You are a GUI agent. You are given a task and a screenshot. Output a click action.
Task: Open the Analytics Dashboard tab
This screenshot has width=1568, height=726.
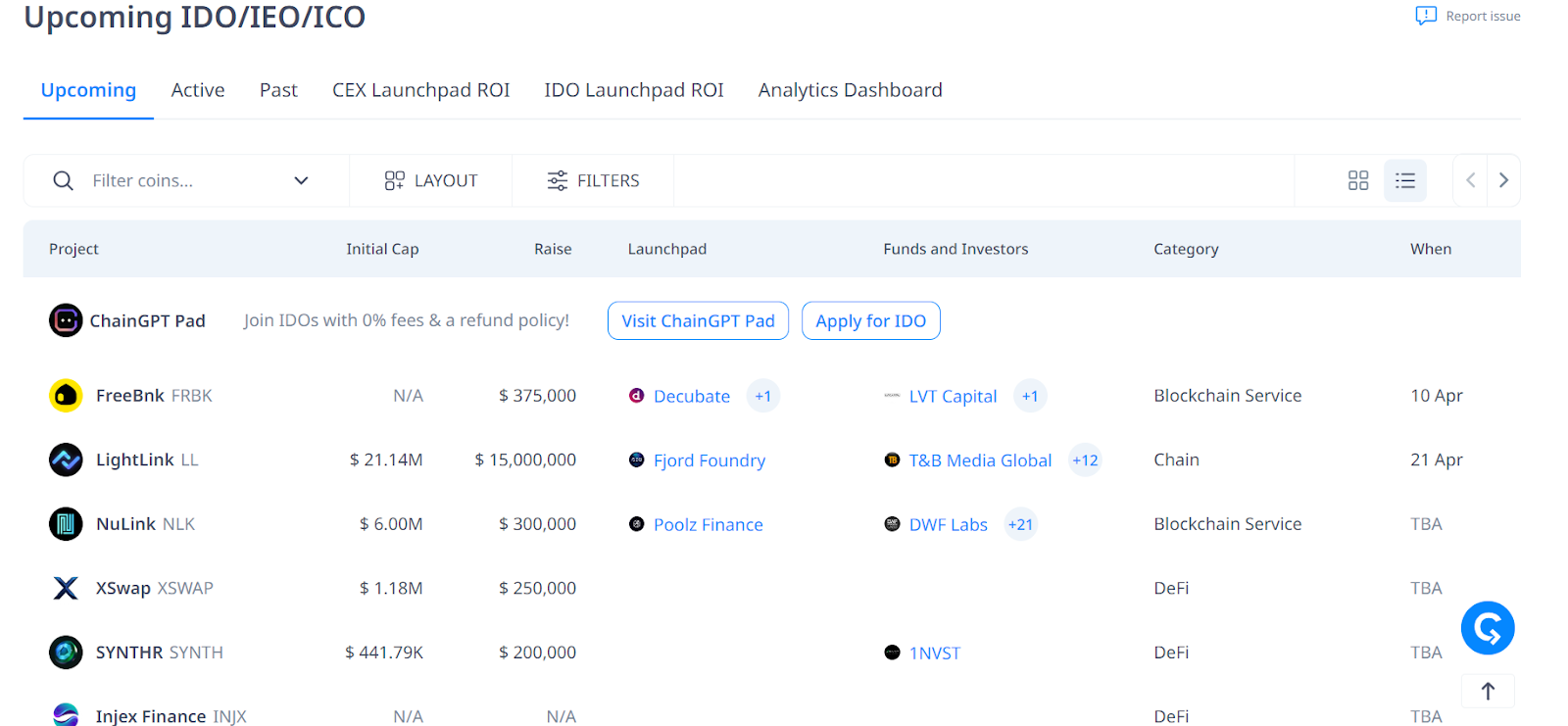[x=851, y=90]
